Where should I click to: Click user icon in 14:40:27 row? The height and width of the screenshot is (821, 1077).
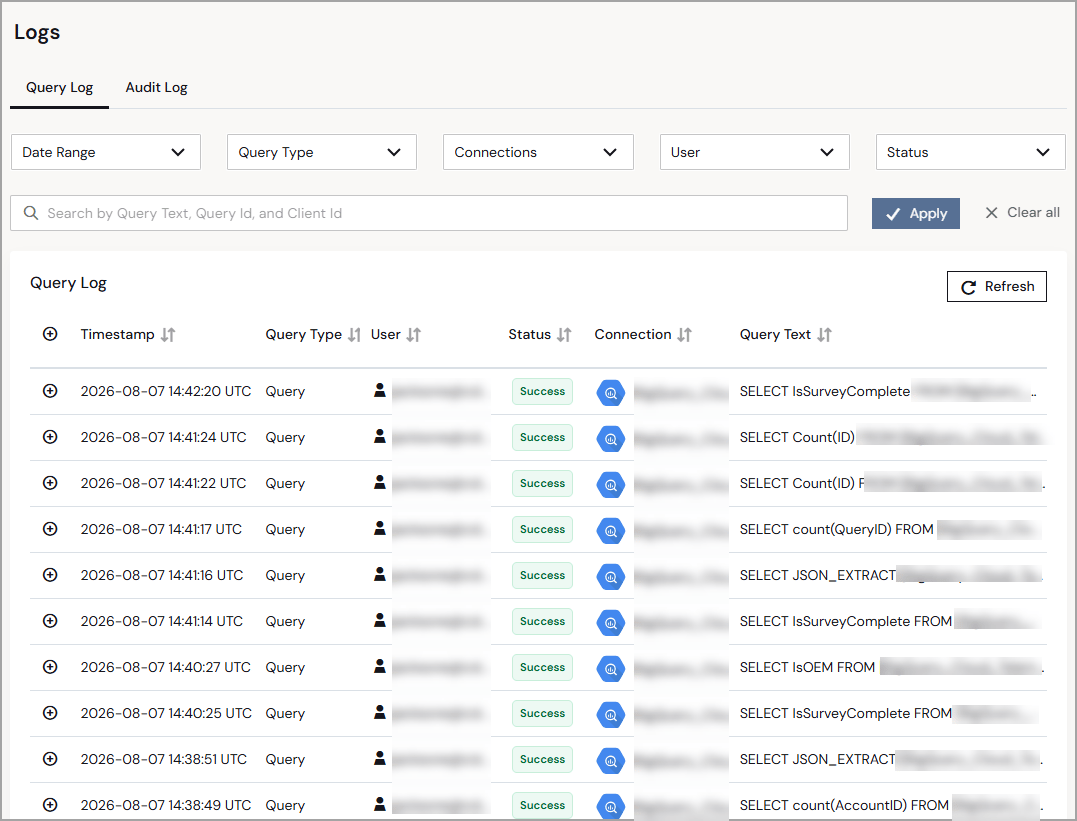(379, 666)
